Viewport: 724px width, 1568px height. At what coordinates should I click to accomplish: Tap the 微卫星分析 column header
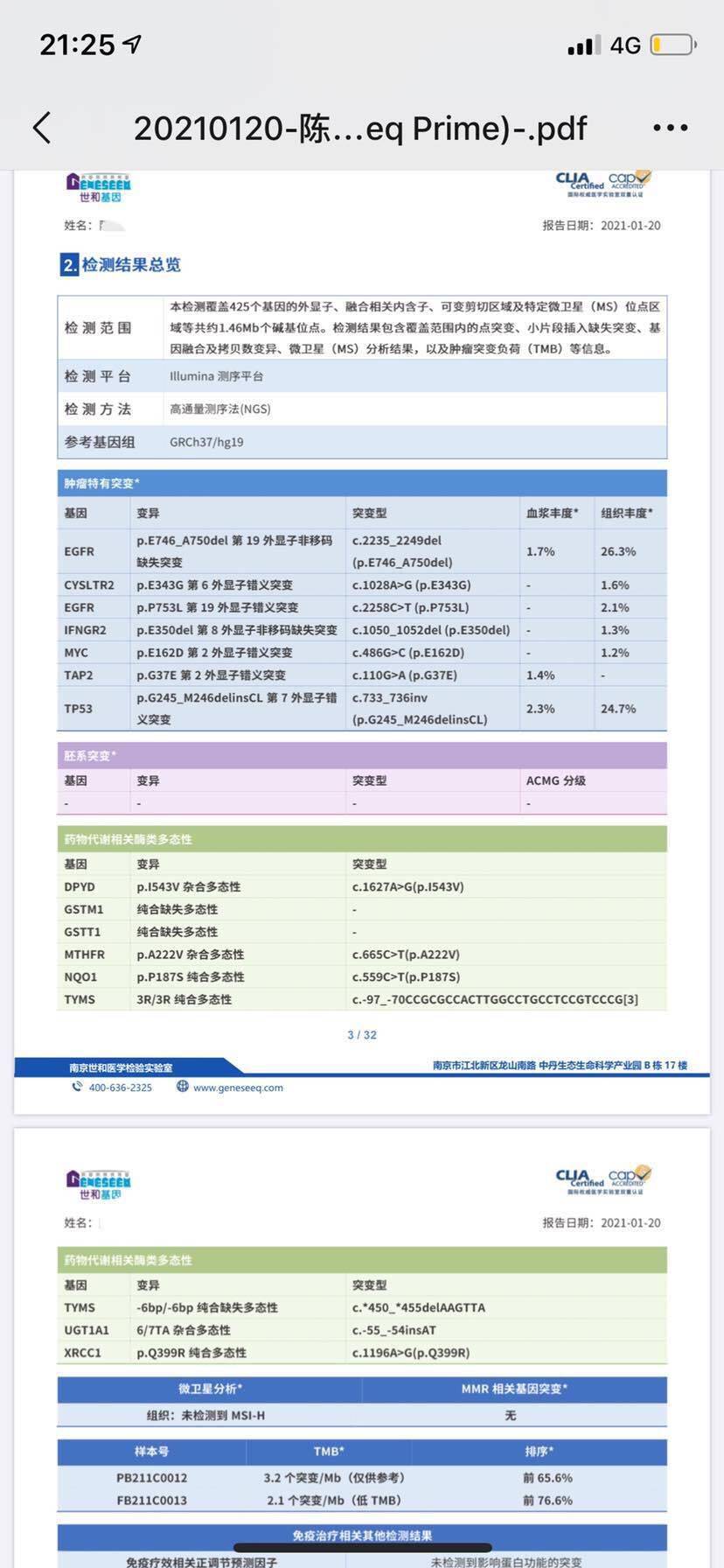pyautogui.click(x=210, y=1389)
